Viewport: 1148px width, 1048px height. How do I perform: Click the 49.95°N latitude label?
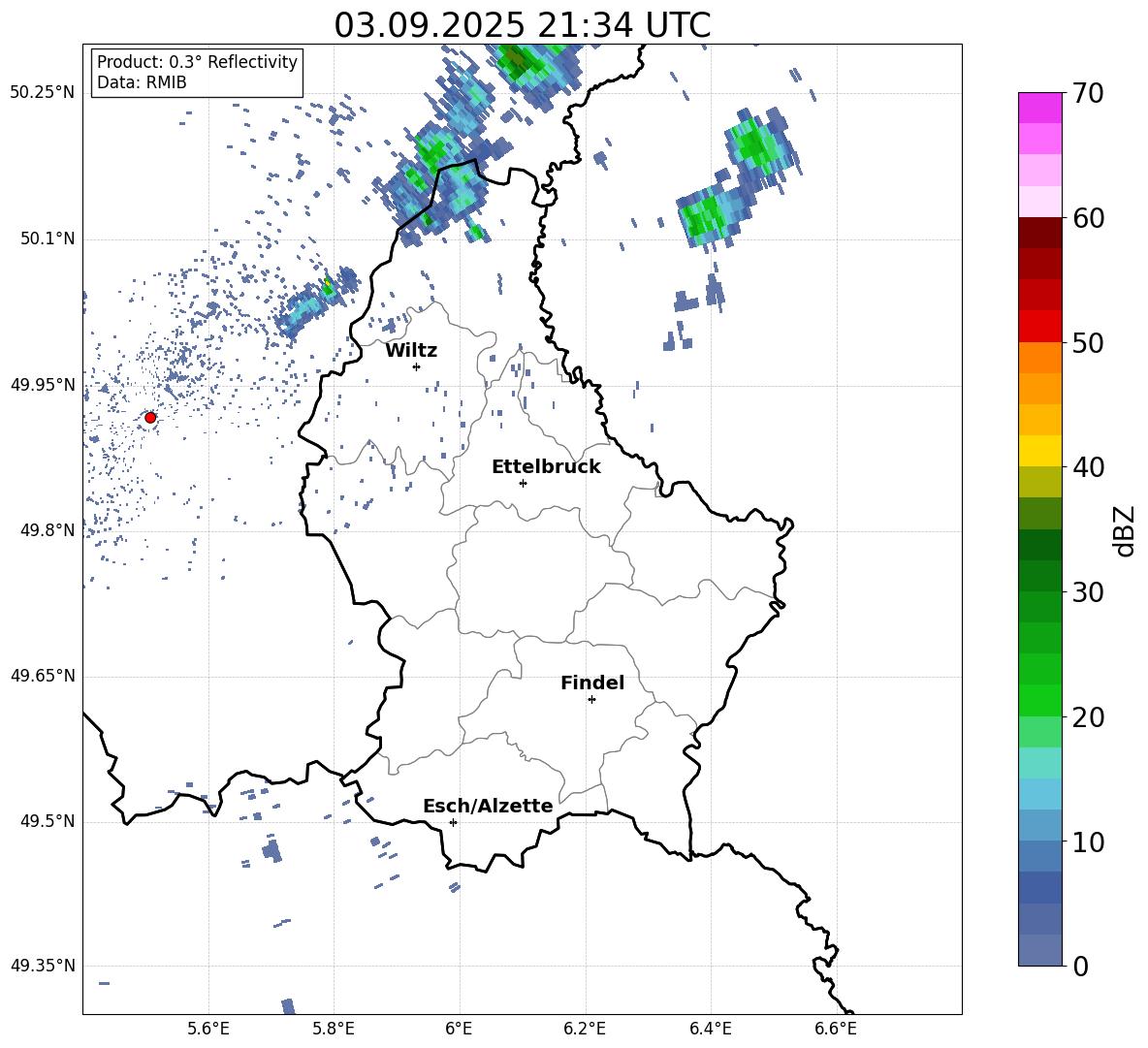[x=43, y=384]
